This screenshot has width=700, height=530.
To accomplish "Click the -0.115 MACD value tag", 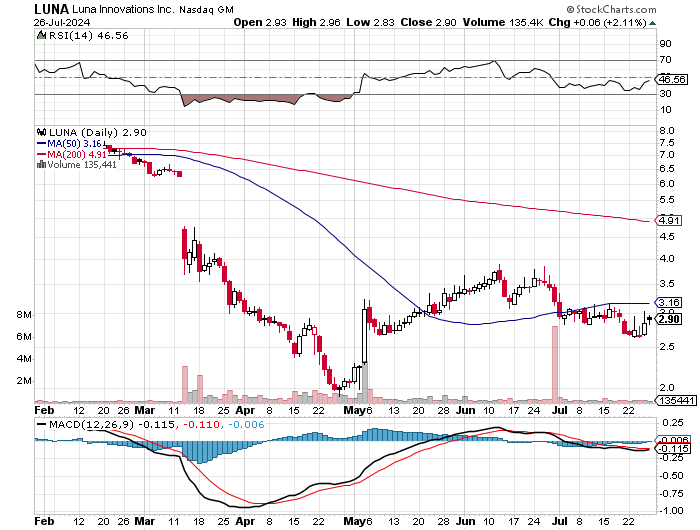I will coord(673,449).
